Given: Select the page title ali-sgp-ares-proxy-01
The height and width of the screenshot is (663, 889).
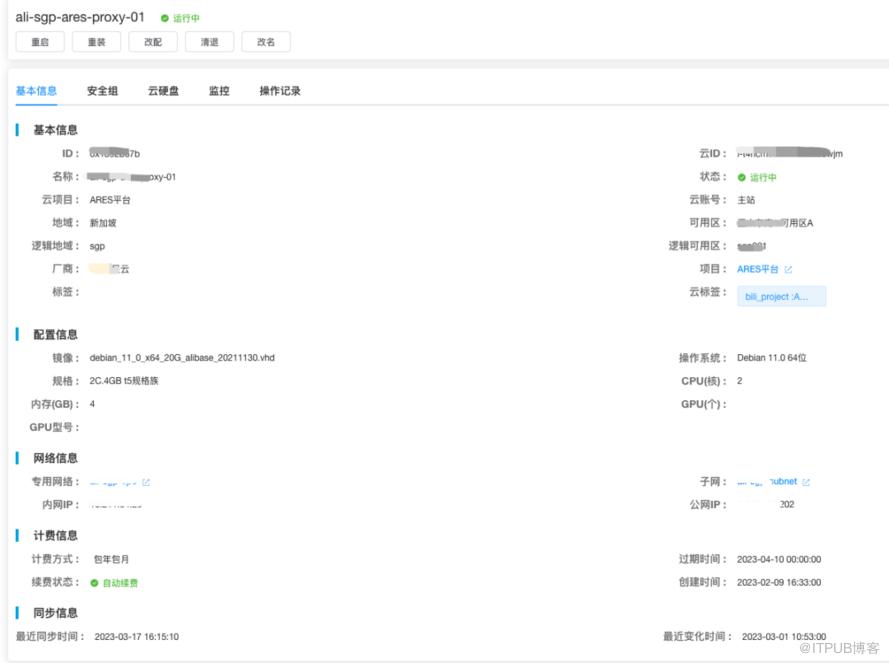Looking at the screenshot, I should point(80,17).
